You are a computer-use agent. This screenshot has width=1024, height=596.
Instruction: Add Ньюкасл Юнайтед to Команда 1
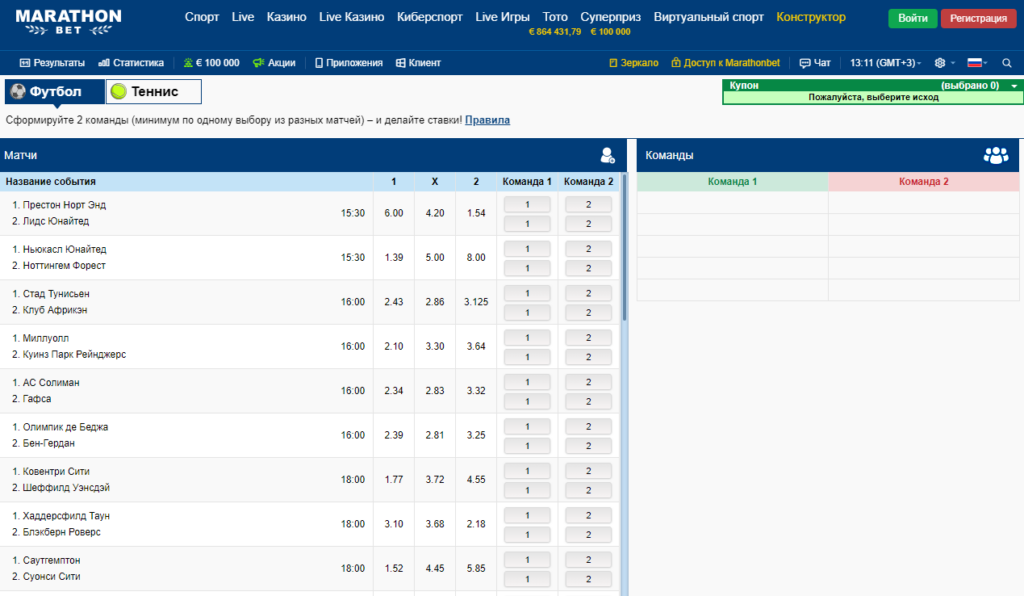click(x=527, y=249)
